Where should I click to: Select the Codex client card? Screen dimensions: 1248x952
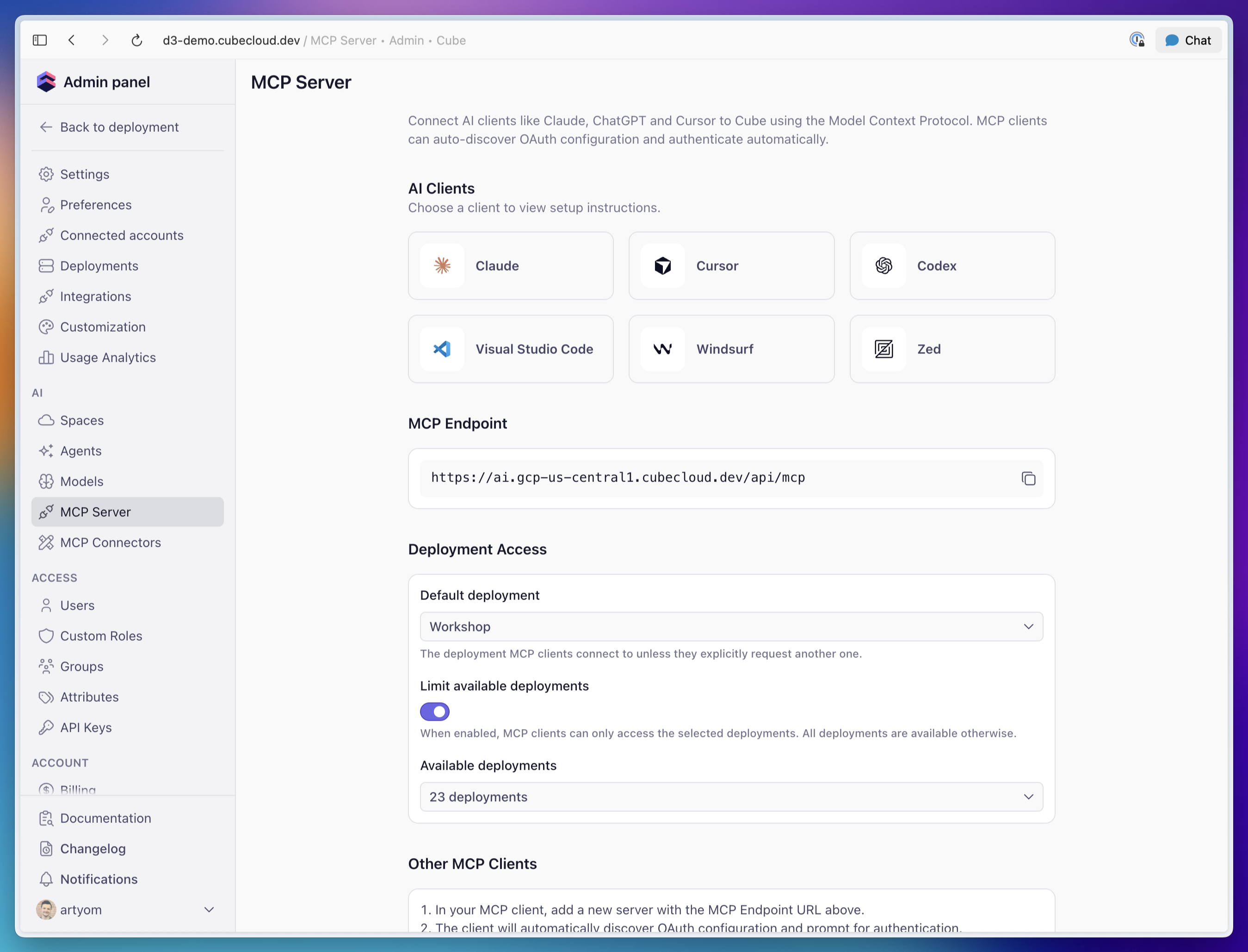(x=952, y=266)
